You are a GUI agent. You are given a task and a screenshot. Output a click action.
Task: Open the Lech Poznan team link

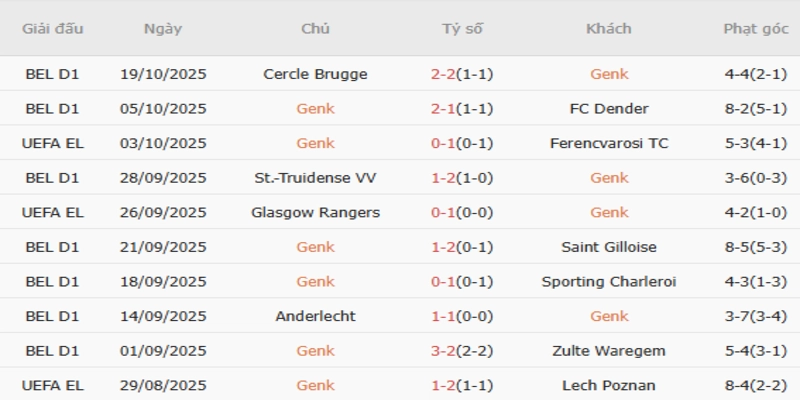[x=609, y=385]
